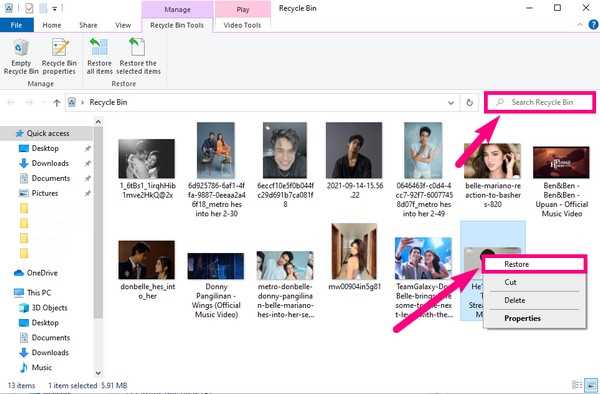This screenshot has height=394, width=600.
Task: Open address bar history dropdown
Action: pyautogui.click(x=451, y=103)
